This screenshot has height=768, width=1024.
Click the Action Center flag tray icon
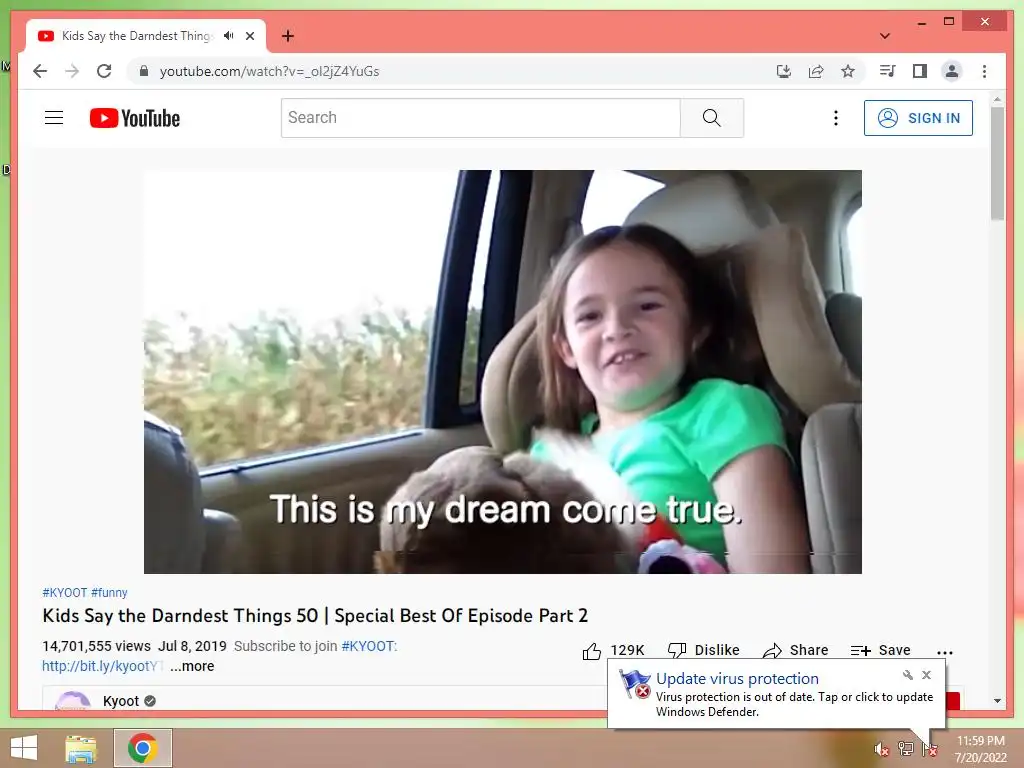coord(929,749)
